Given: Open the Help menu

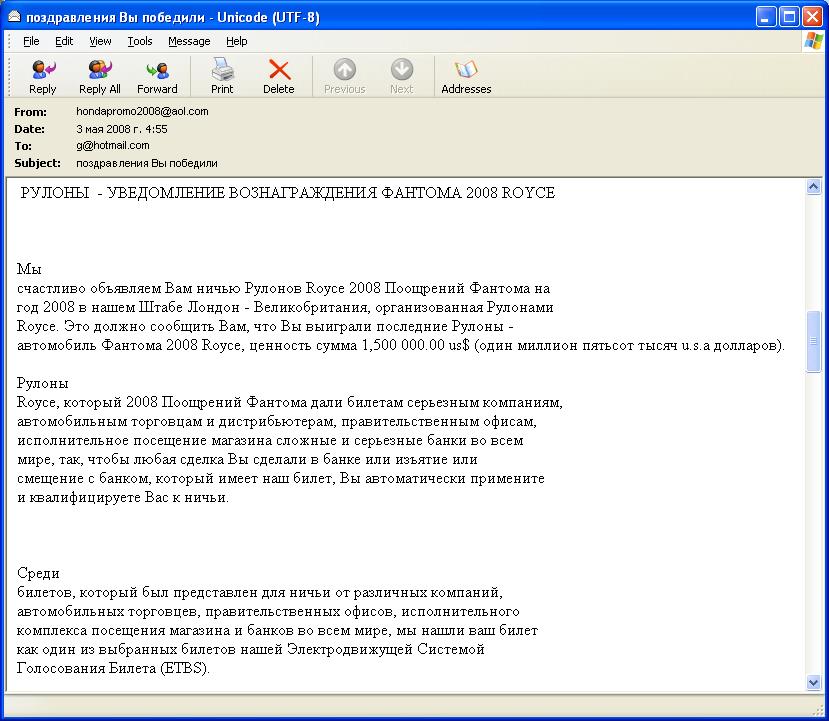Looking at the screenshot, I should point(236,41).
